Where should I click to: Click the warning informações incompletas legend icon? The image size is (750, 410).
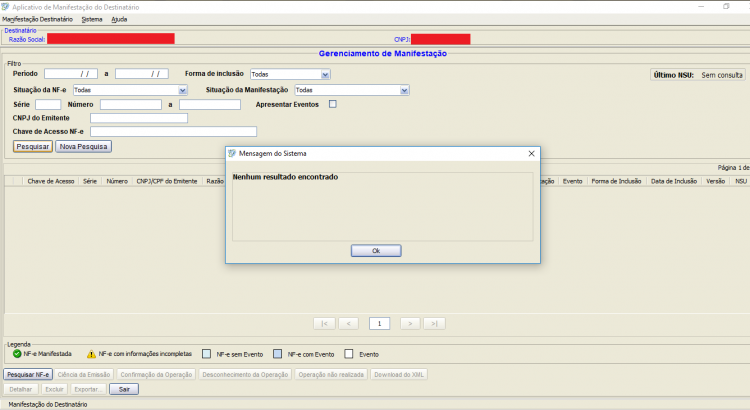[x=91, y=354]
